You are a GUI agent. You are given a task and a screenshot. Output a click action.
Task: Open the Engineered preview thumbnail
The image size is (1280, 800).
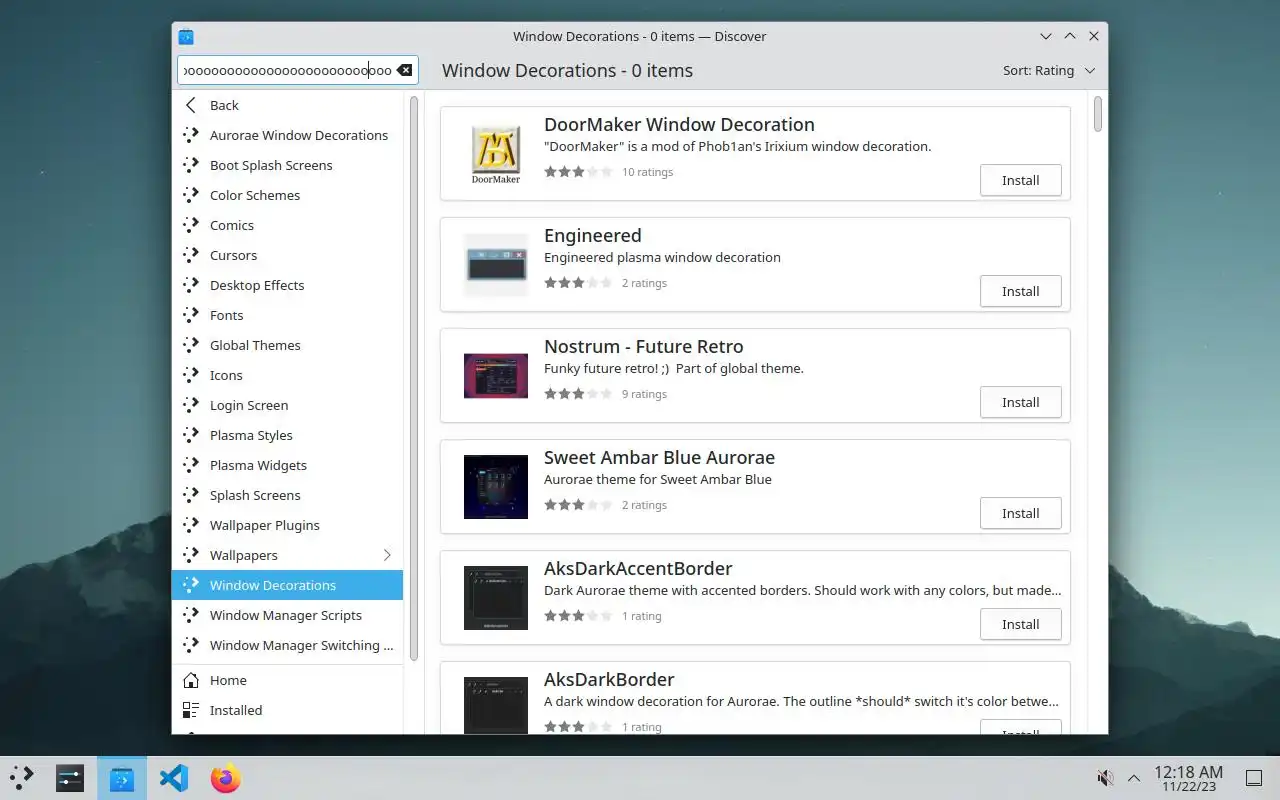[x=496, y=265]
